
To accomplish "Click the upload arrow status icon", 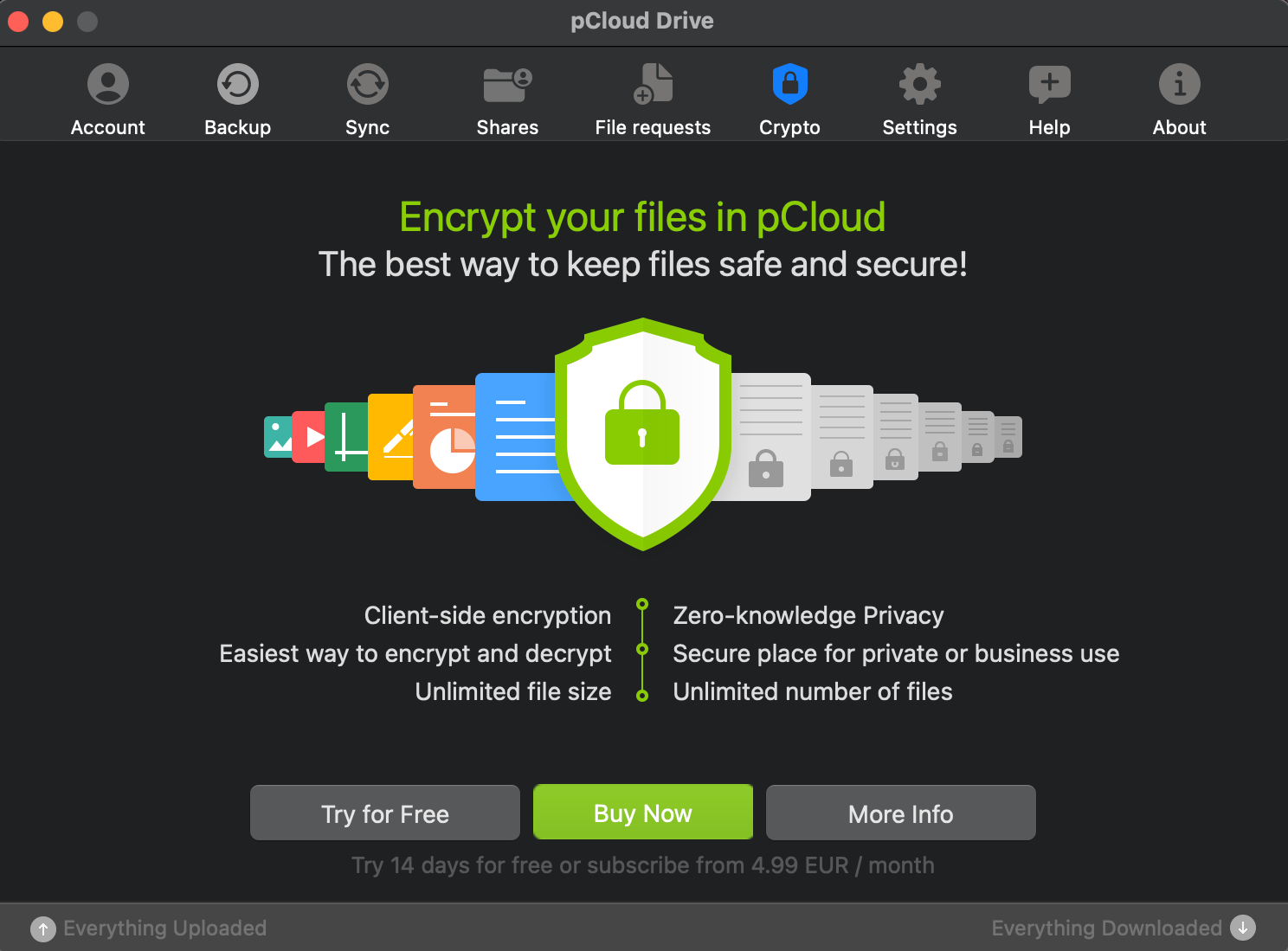I will tap(43, 929).
